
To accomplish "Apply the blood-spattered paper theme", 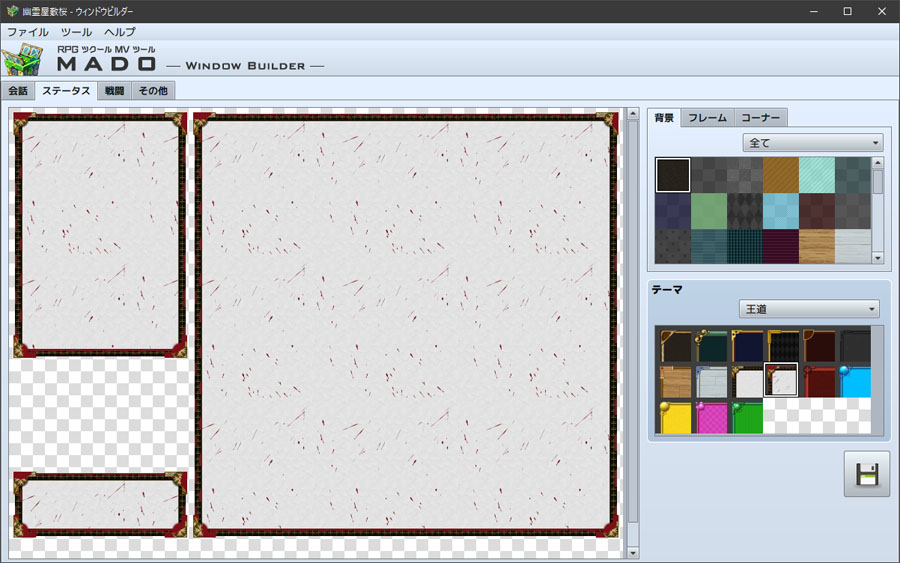I will tap(781, 380).
